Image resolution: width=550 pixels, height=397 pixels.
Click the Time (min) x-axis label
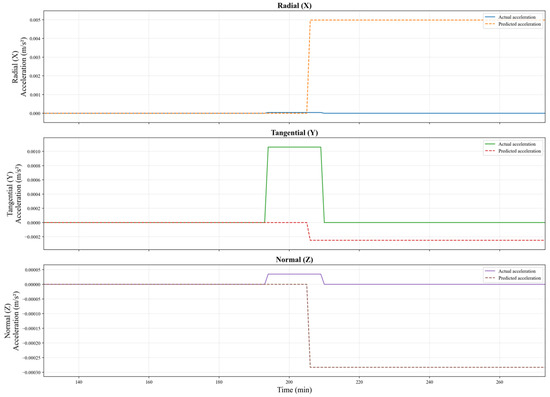294,390
